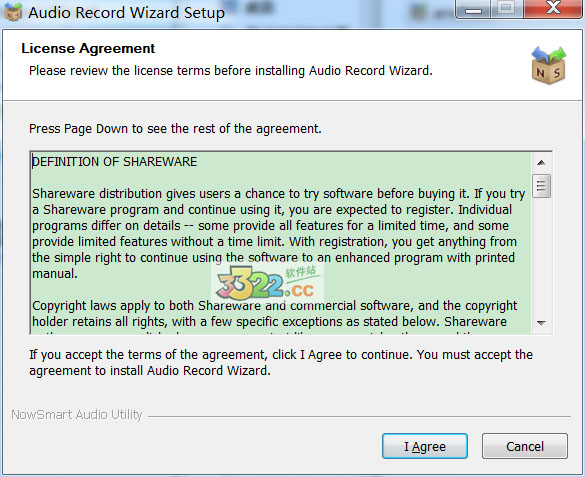Cancel the installation
The height and width of the screenshot is (477, 585).
(x=525, y=446)
